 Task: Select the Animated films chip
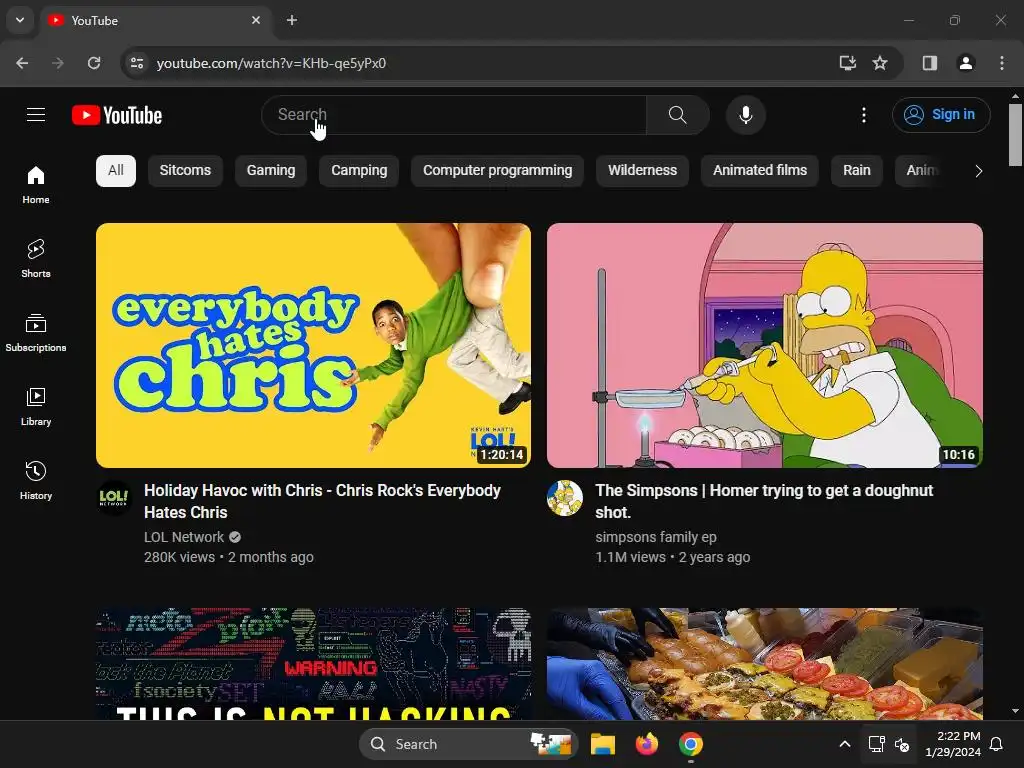pyautogui.click(x=760, y=170)
